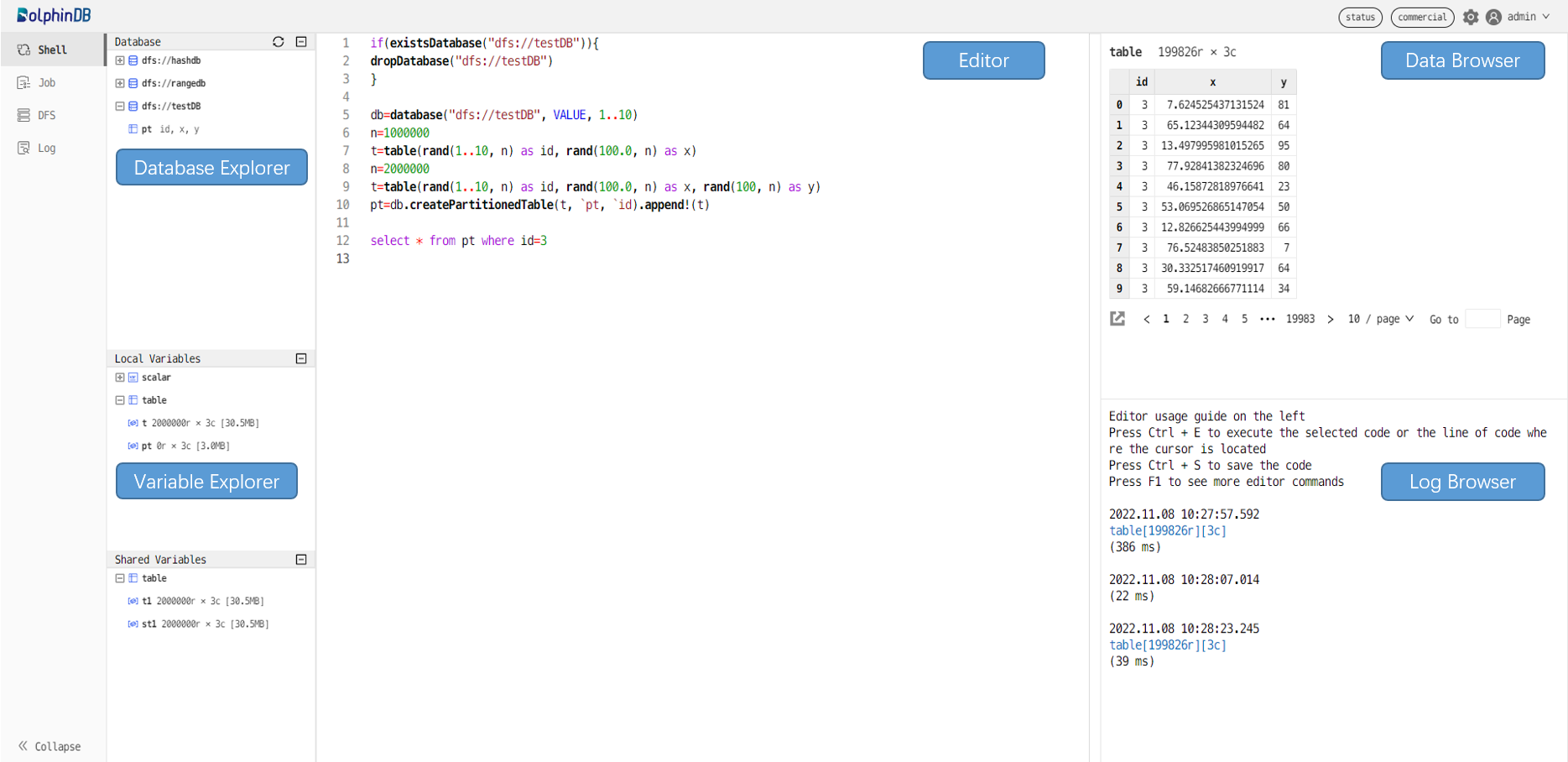
Task: Click the refresh icon in Database panel
Action: coord(278,42)
